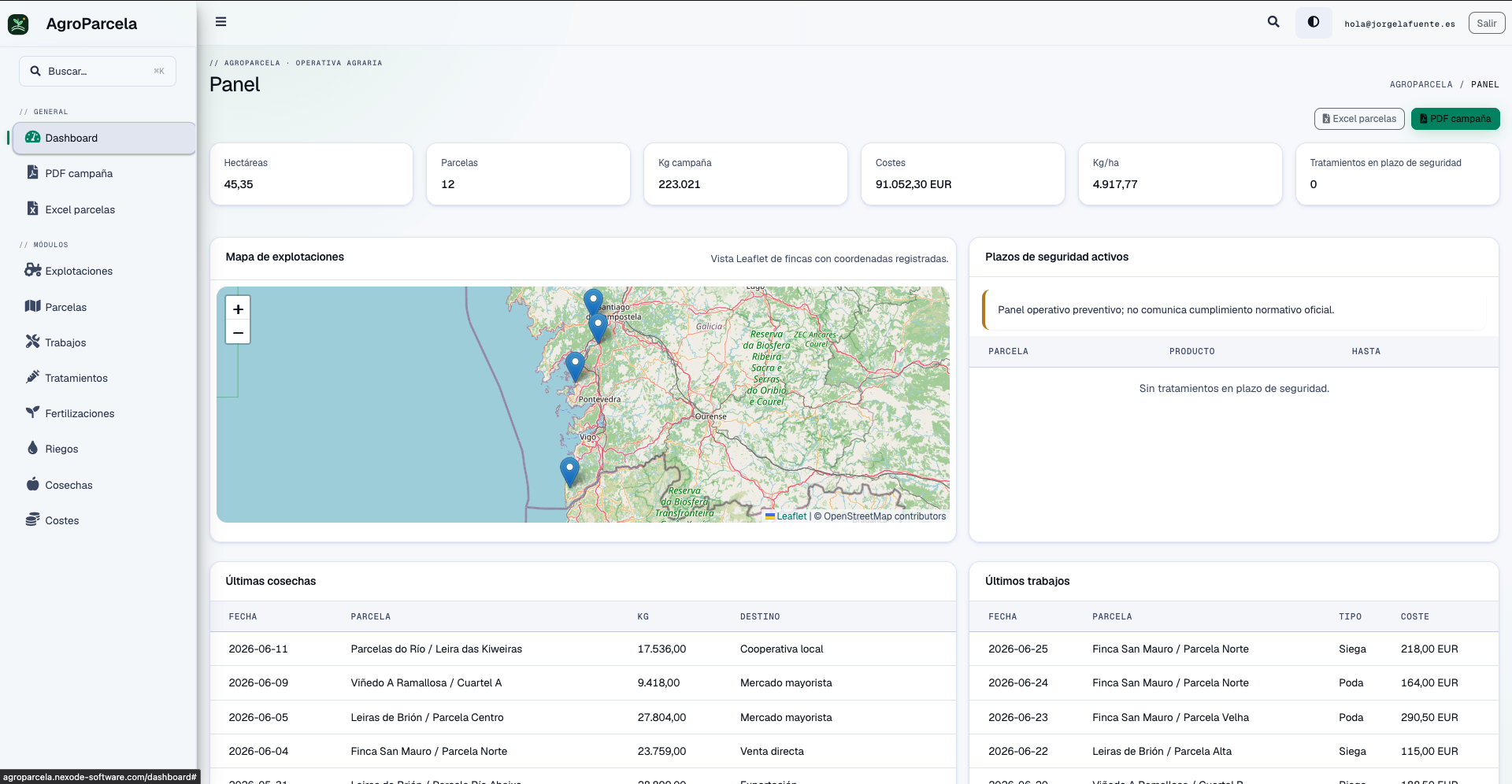Image resolution: width=1512 pixels, height=784 pixels.
Task: Open Riegos droplet icon in sidebar
Action: (32, 448)
